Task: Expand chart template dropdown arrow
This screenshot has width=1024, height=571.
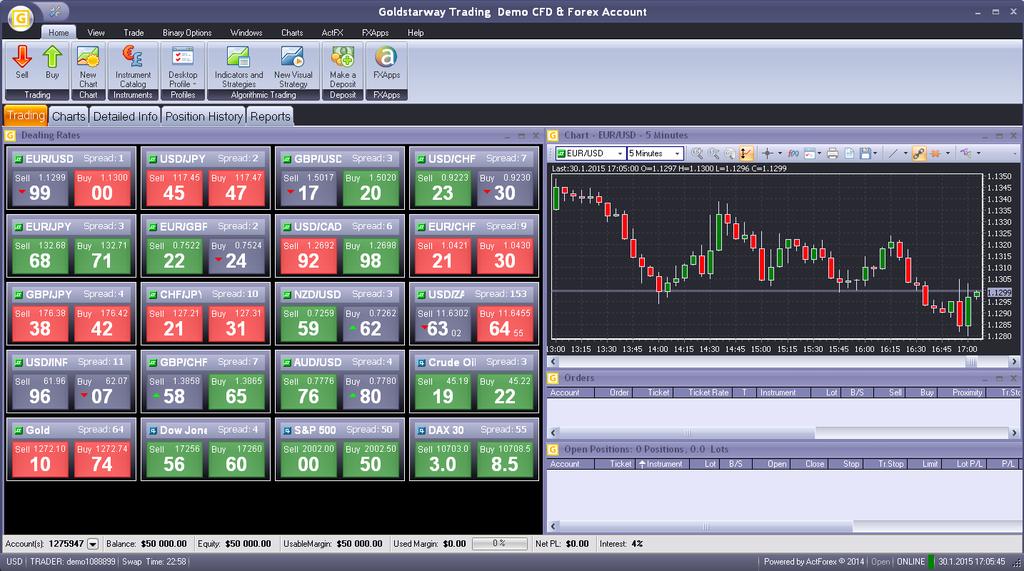Action: [x=819, y=154]
